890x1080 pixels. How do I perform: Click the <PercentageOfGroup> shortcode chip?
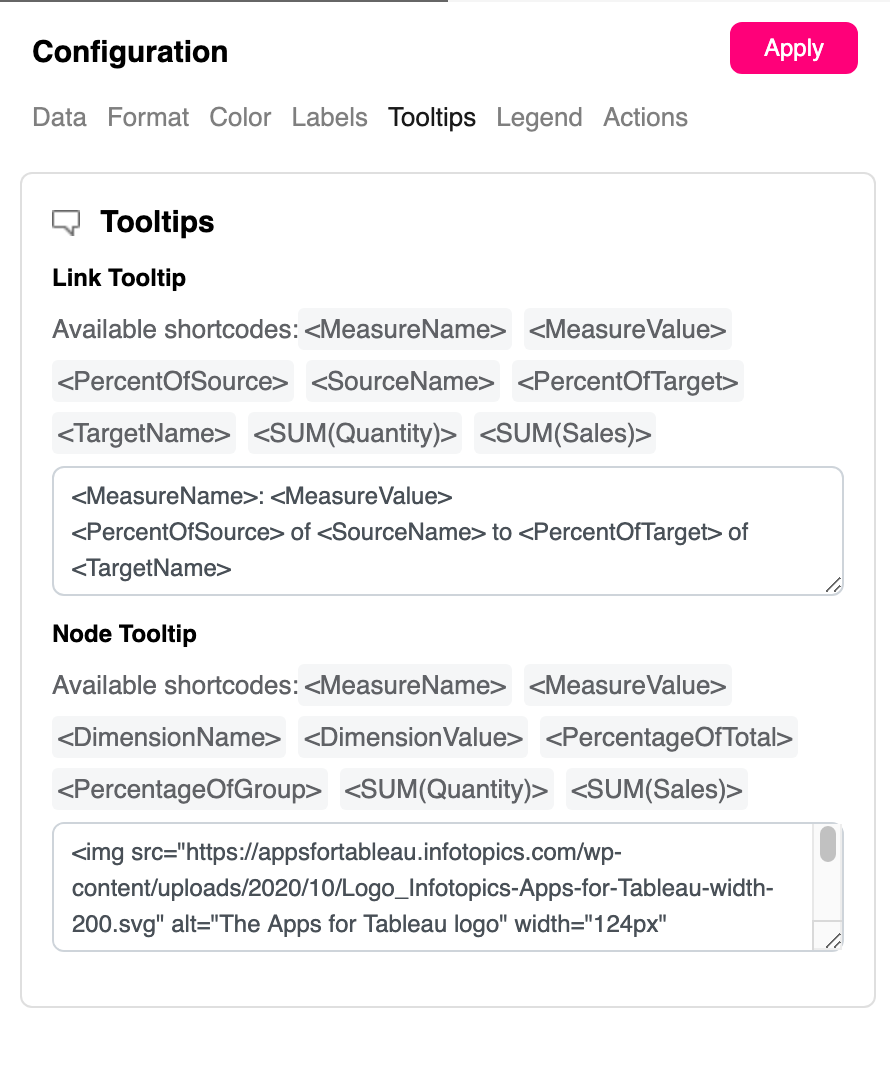tap(190, 789)
